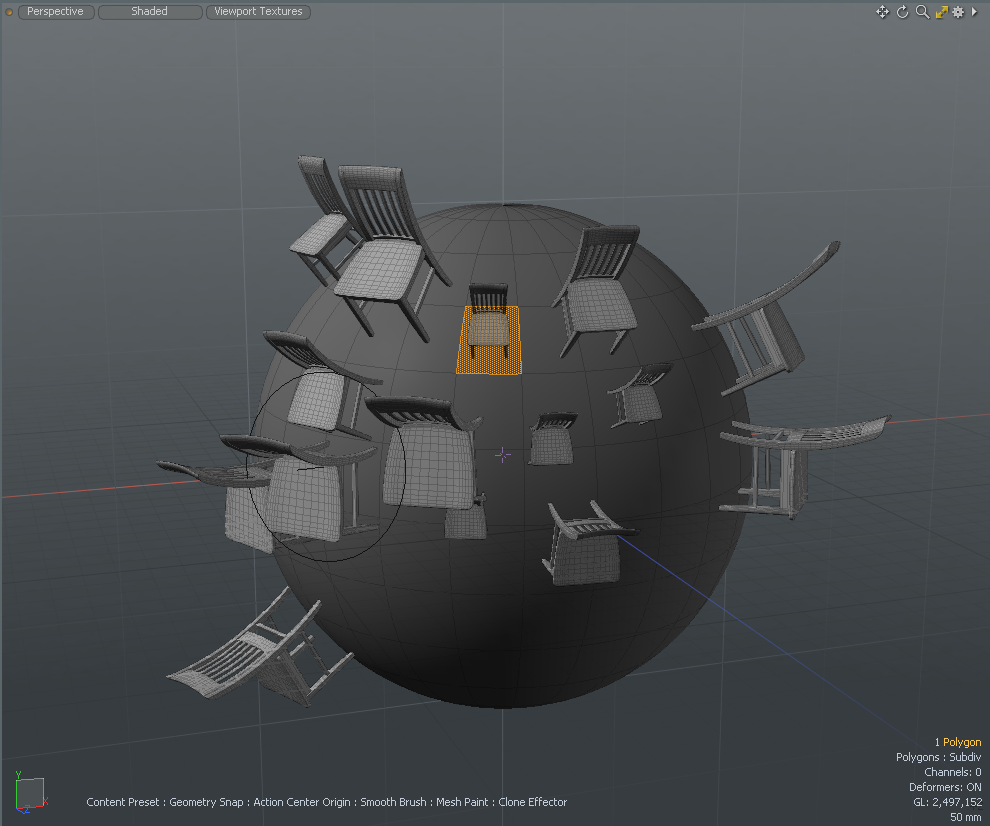The image size is (990, 826).
Task: Open the Shaded display mode dropdown
Action: pyautogui.click(x=149, y=12)
